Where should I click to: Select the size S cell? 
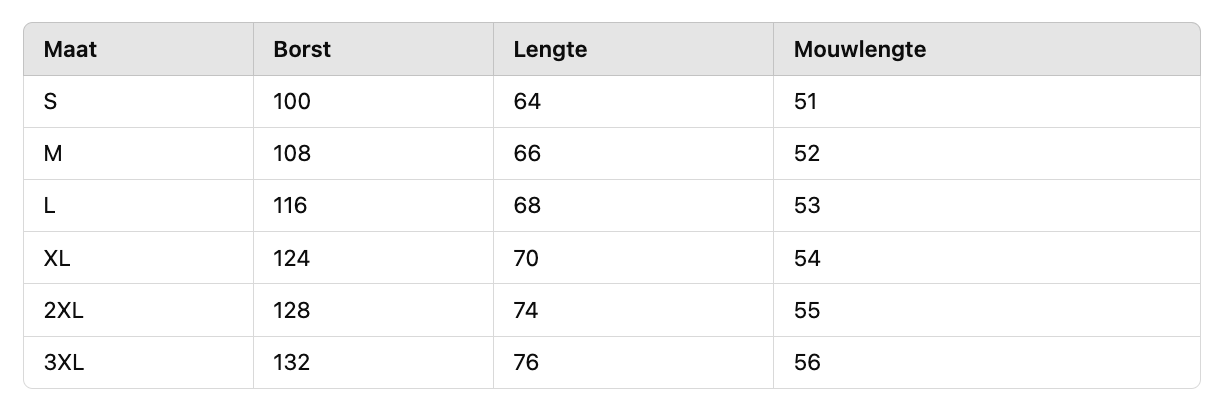(51, 101)
